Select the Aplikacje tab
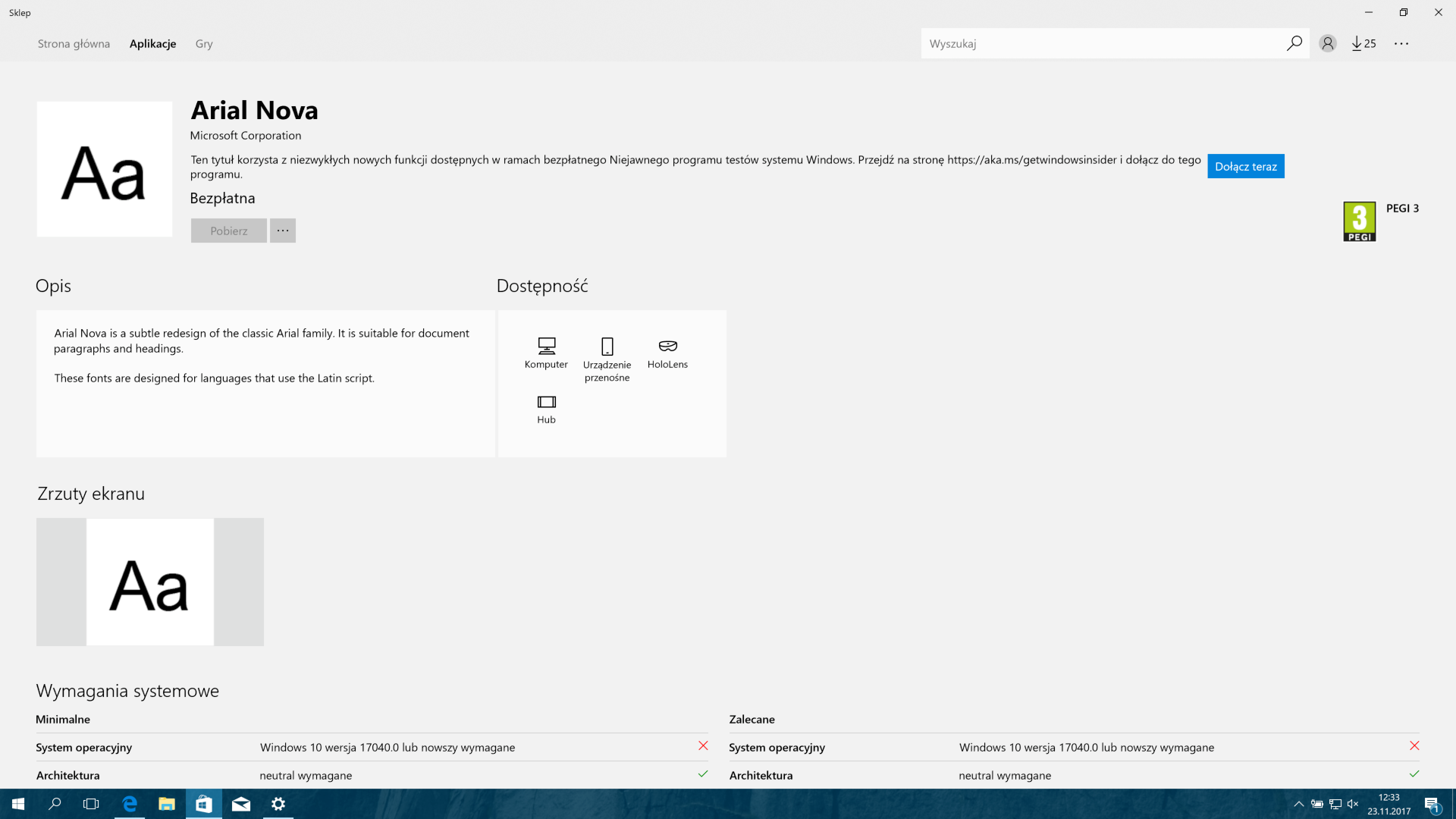Screen dimensions: 1456x819 pos(152,43)
